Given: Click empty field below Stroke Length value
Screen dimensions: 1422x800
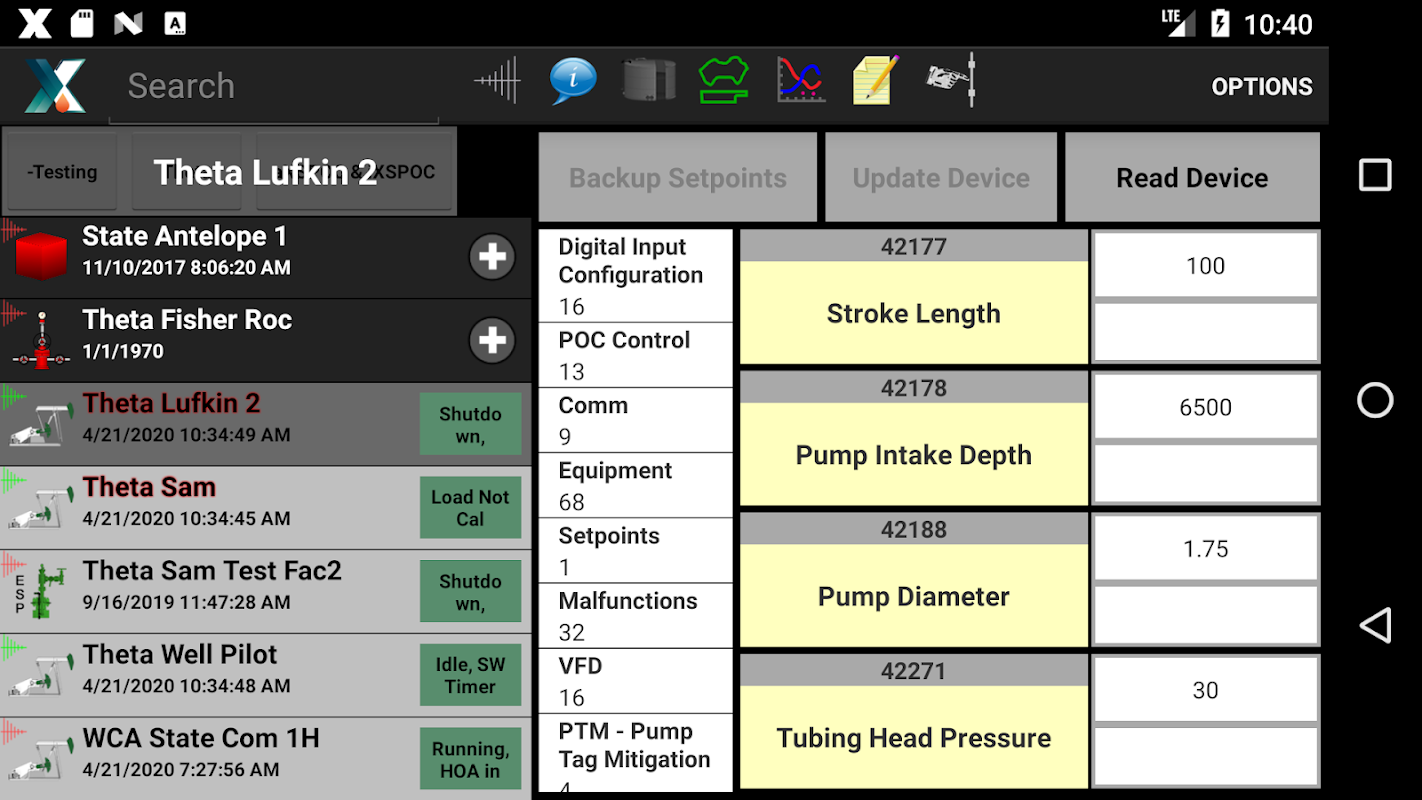Looking at the screenshot, I should (1206, 332).
